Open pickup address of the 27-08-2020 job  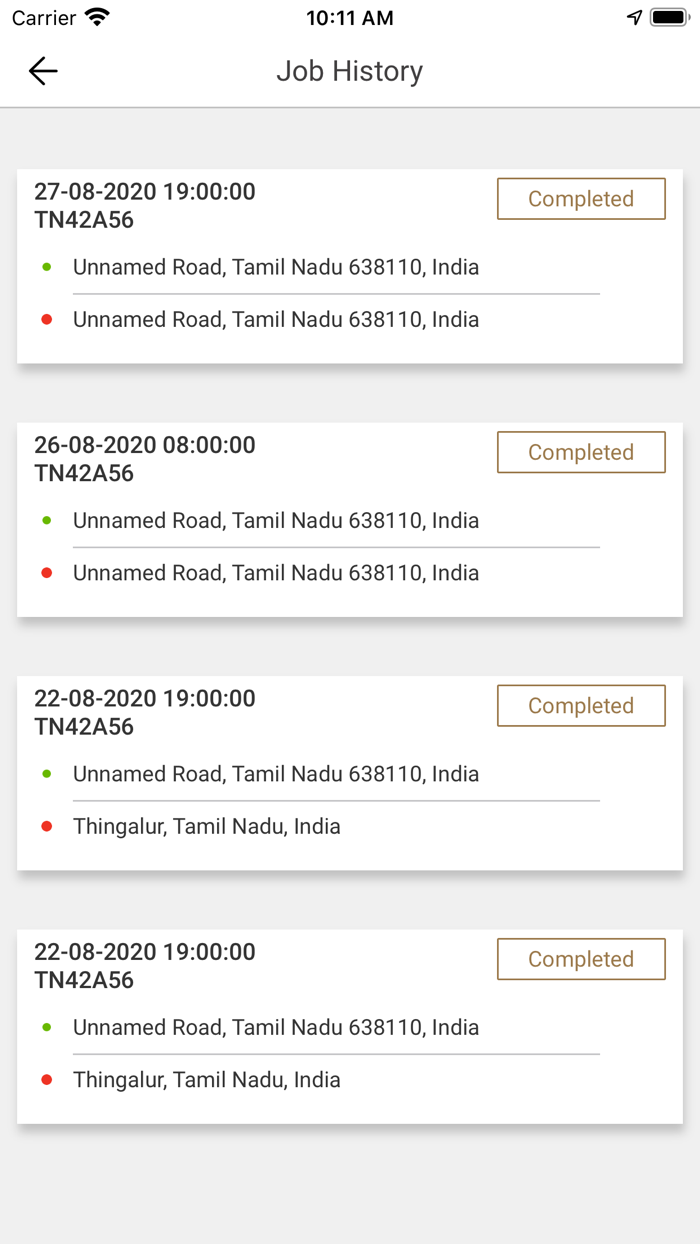coord(276,267)
